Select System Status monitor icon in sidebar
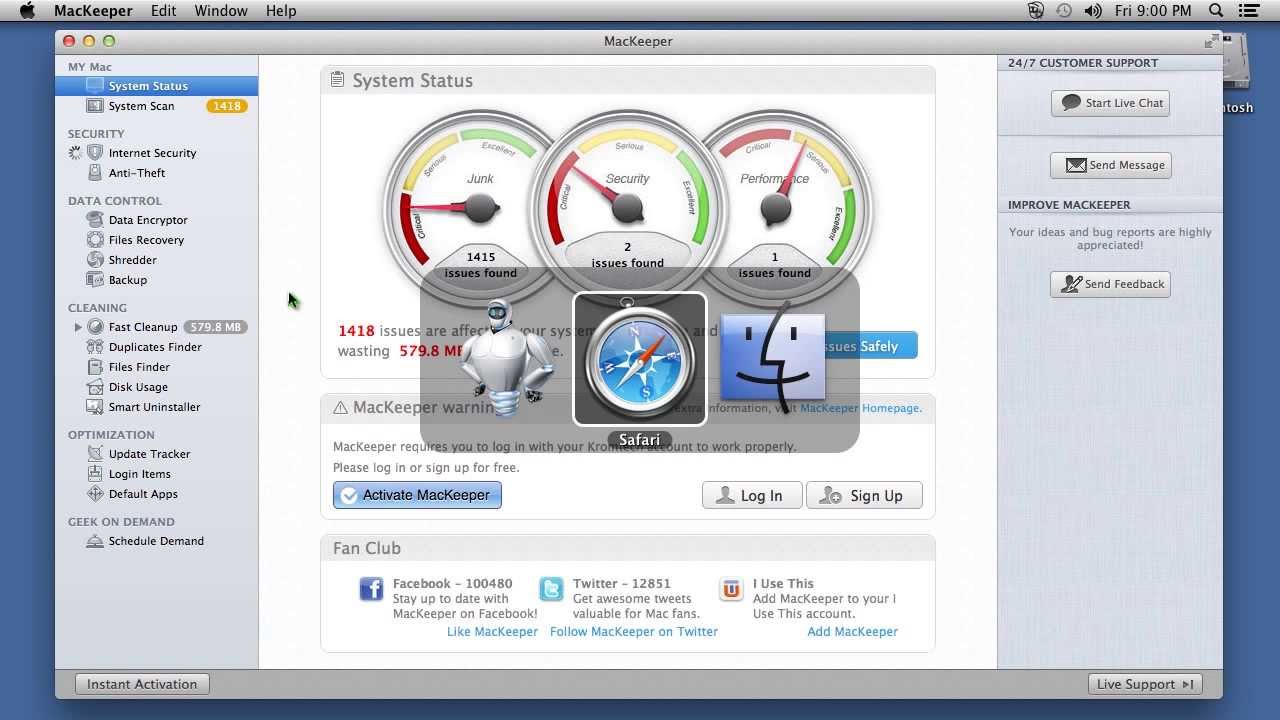The height and width of the screenshot is (720, 1280). pyautogui.click(x=95, y=86)
